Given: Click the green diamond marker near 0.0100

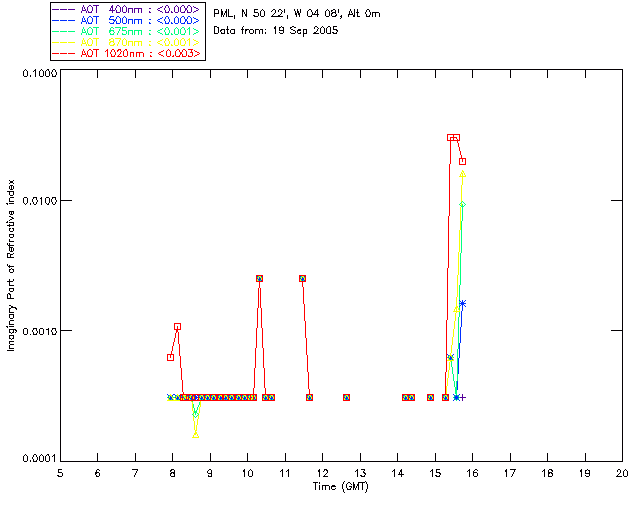Looking at the screenshot, I should point(462,205).
